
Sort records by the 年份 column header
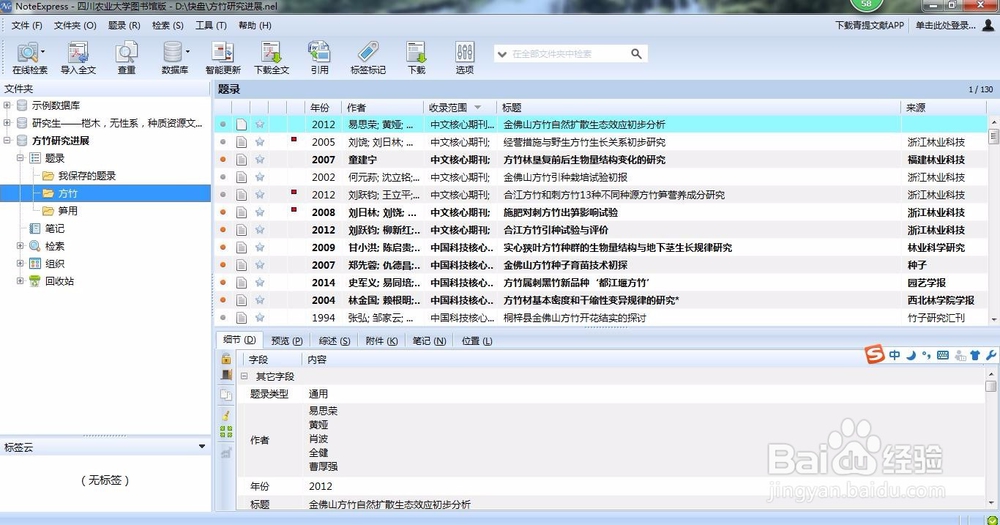323,107
